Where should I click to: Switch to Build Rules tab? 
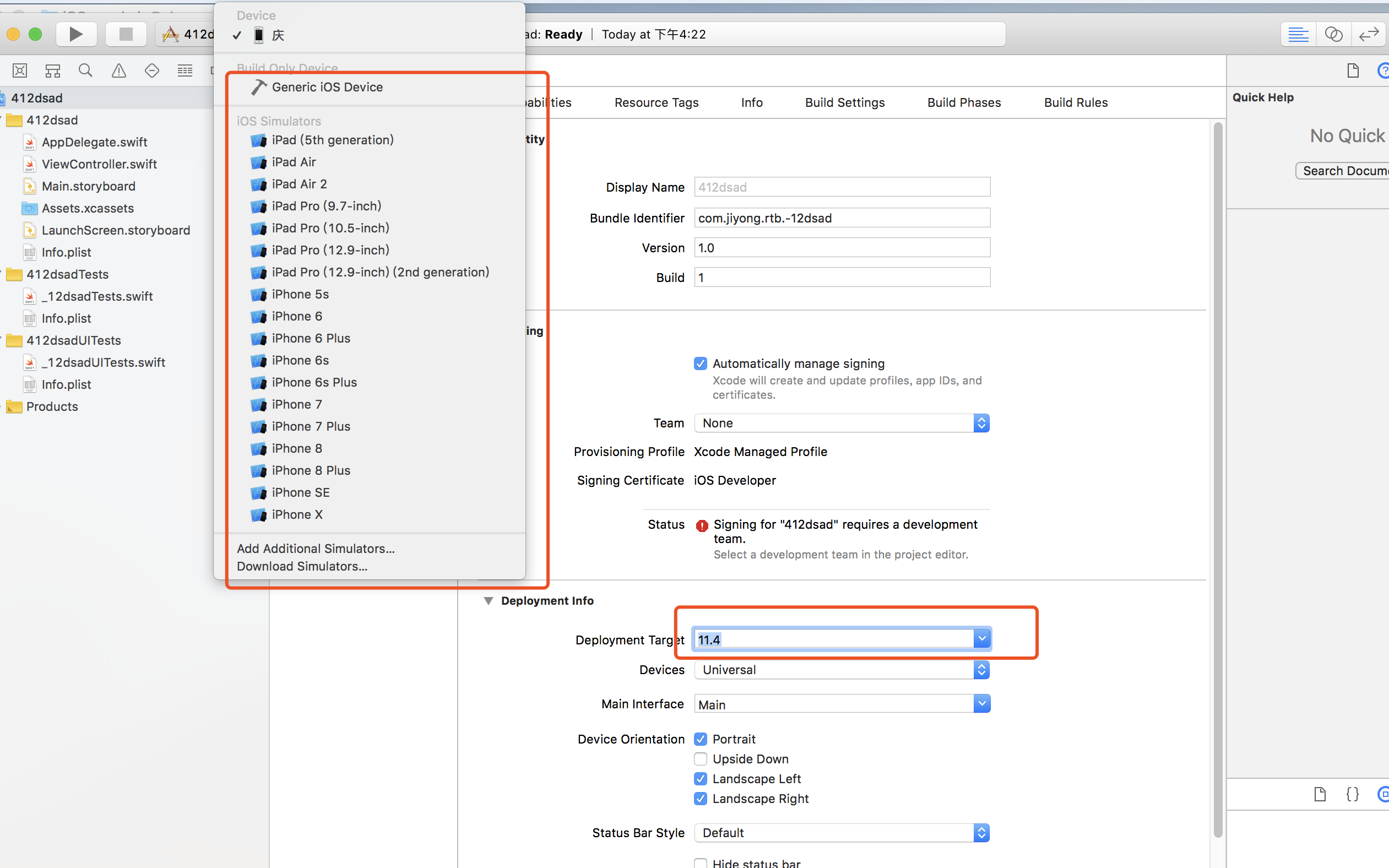point(1076,102)
